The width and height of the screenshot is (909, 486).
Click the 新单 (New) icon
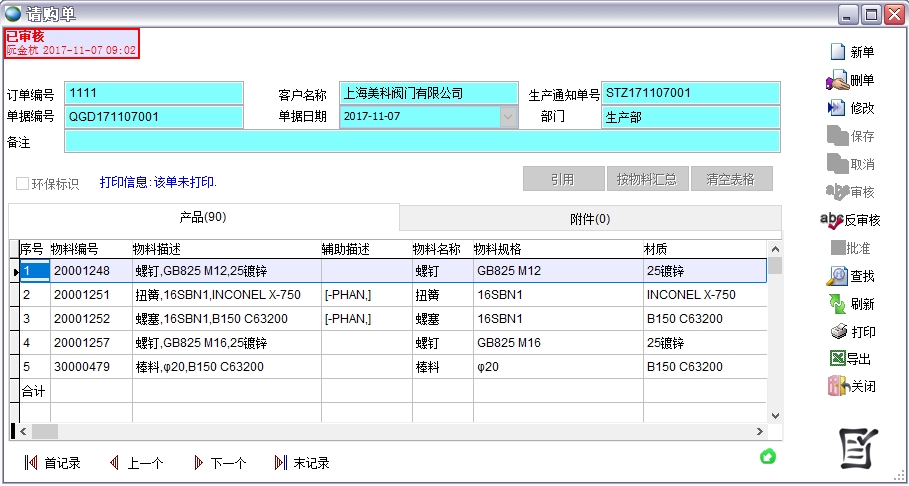(x=837, y=52)
